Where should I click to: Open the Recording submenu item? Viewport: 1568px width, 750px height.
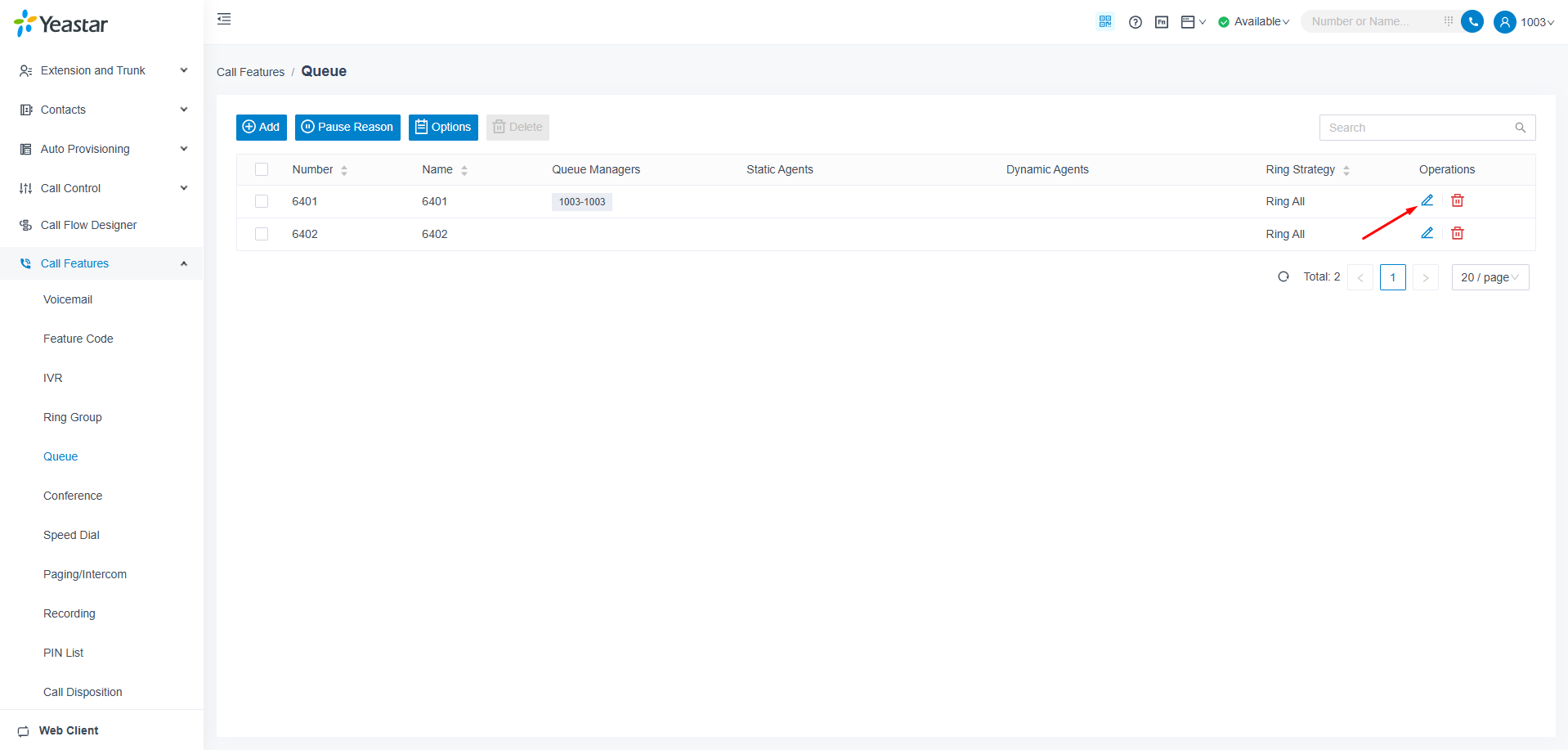click(69, 613)
